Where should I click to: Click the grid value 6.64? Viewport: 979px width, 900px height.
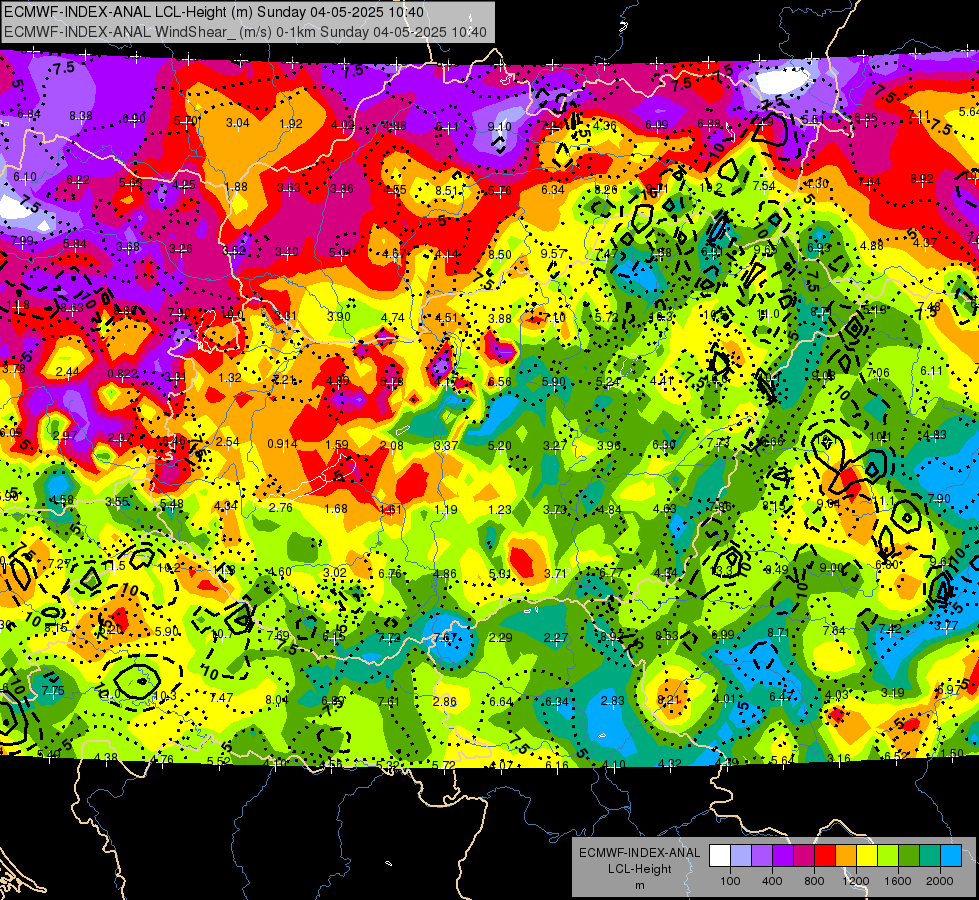tap(501, 702)
